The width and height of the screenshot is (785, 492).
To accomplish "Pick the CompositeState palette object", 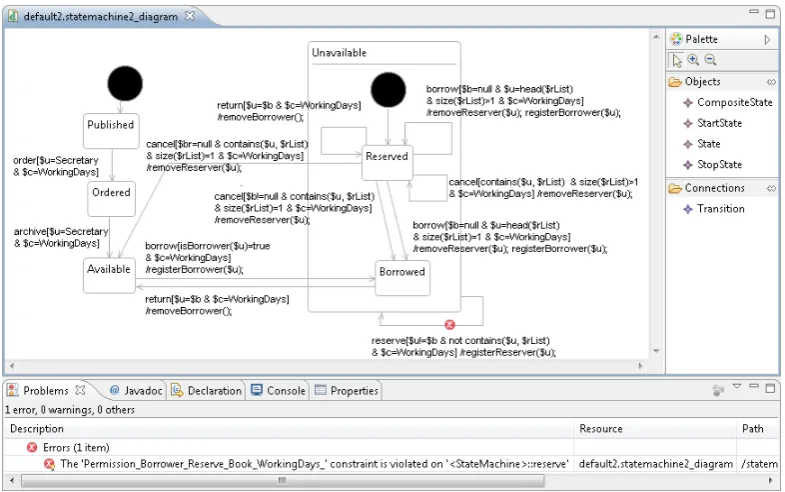I will (728, 102).
